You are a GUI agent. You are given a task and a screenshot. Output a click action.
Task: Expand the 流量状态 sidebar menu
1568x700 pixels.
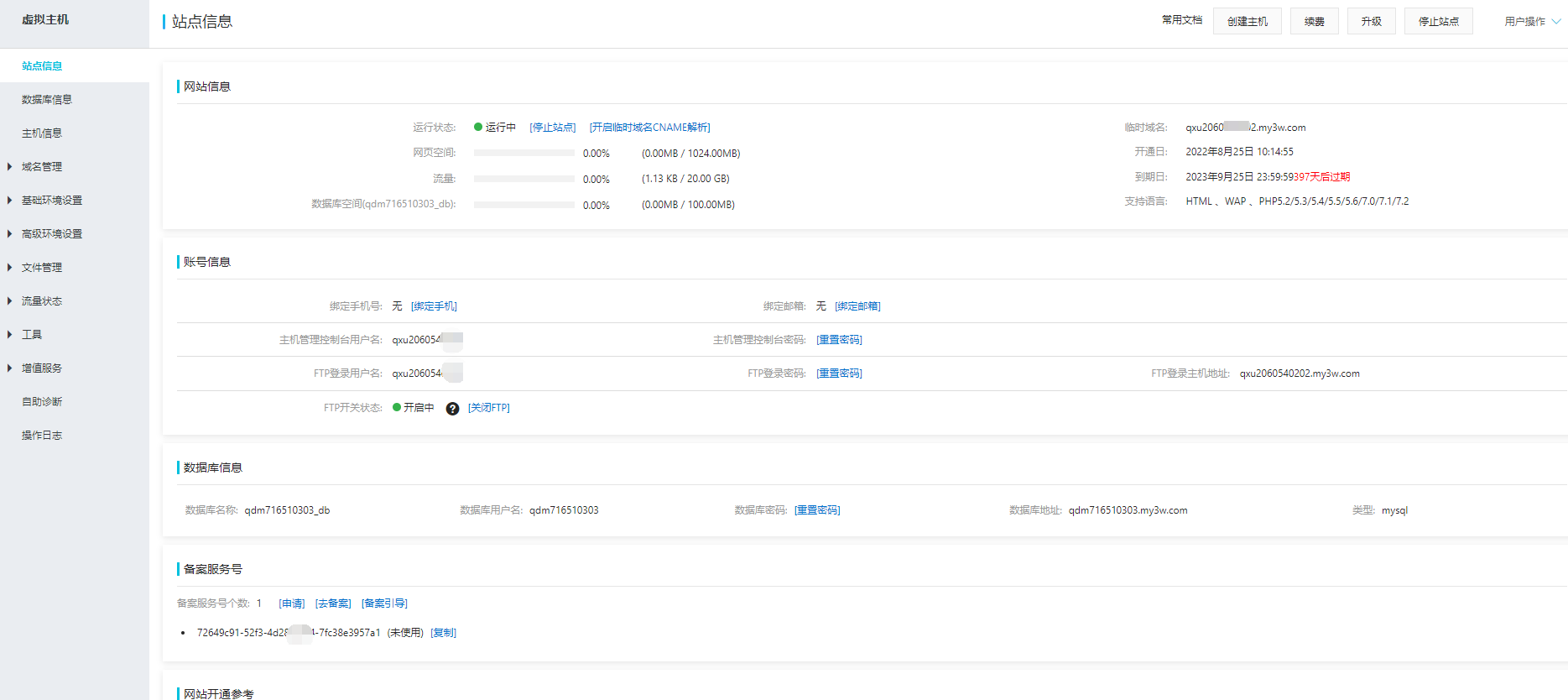tap(42, 301)
